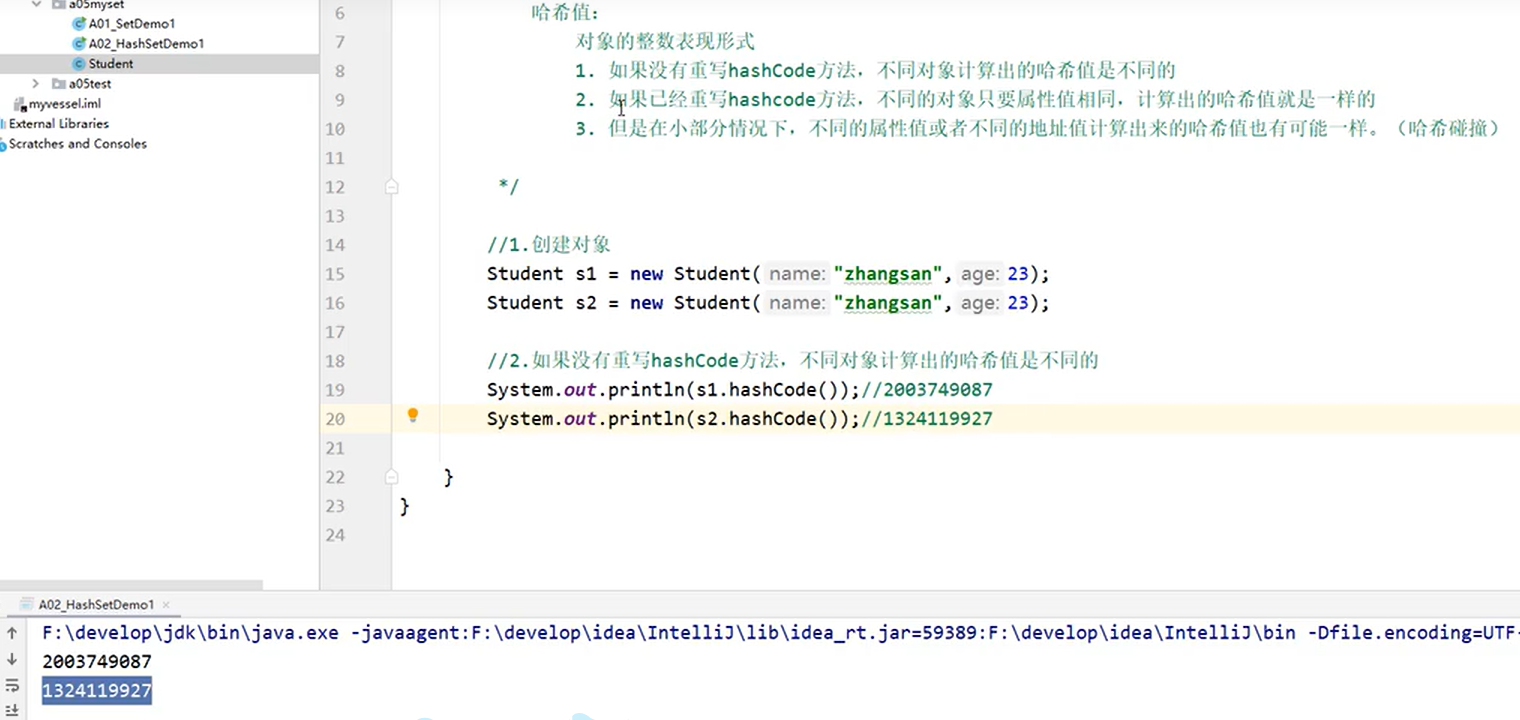Open A02_HashSetDemo1 in project tree
Viewport: 1520px width, 720px height.
(x=146, y=44)
